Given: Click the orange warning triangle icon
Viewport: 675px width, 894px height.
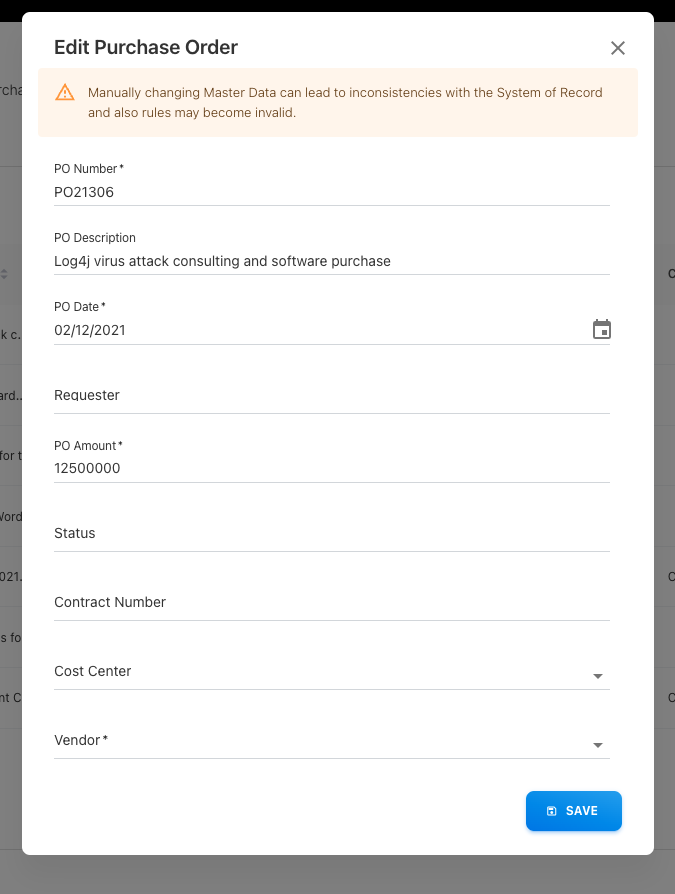Looking at the screenshot, I should [65, 93].
